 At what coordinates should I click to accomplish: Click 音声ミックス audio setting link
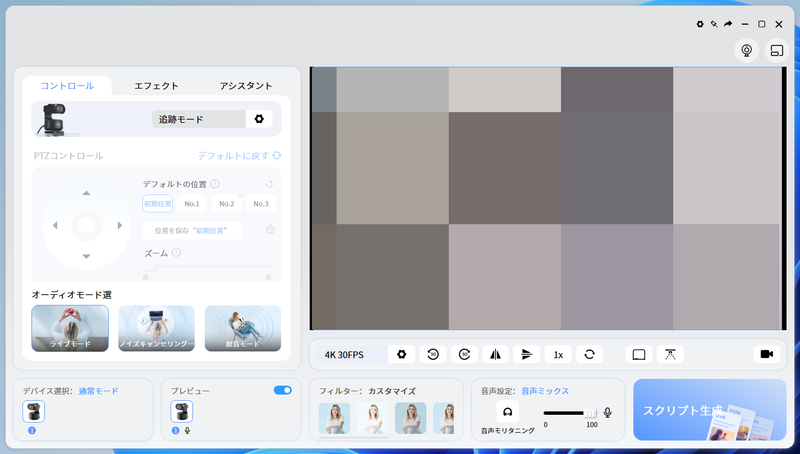(x=545, y=391)
